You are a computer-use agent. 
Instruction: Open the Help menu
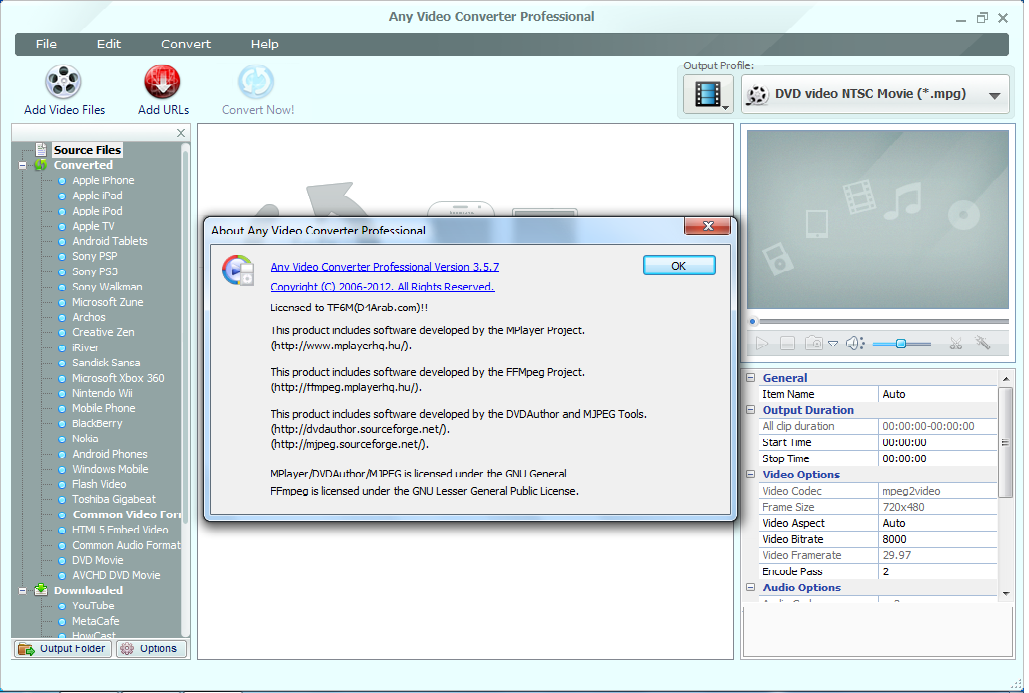pyautogui.click(x=264, y=44)
